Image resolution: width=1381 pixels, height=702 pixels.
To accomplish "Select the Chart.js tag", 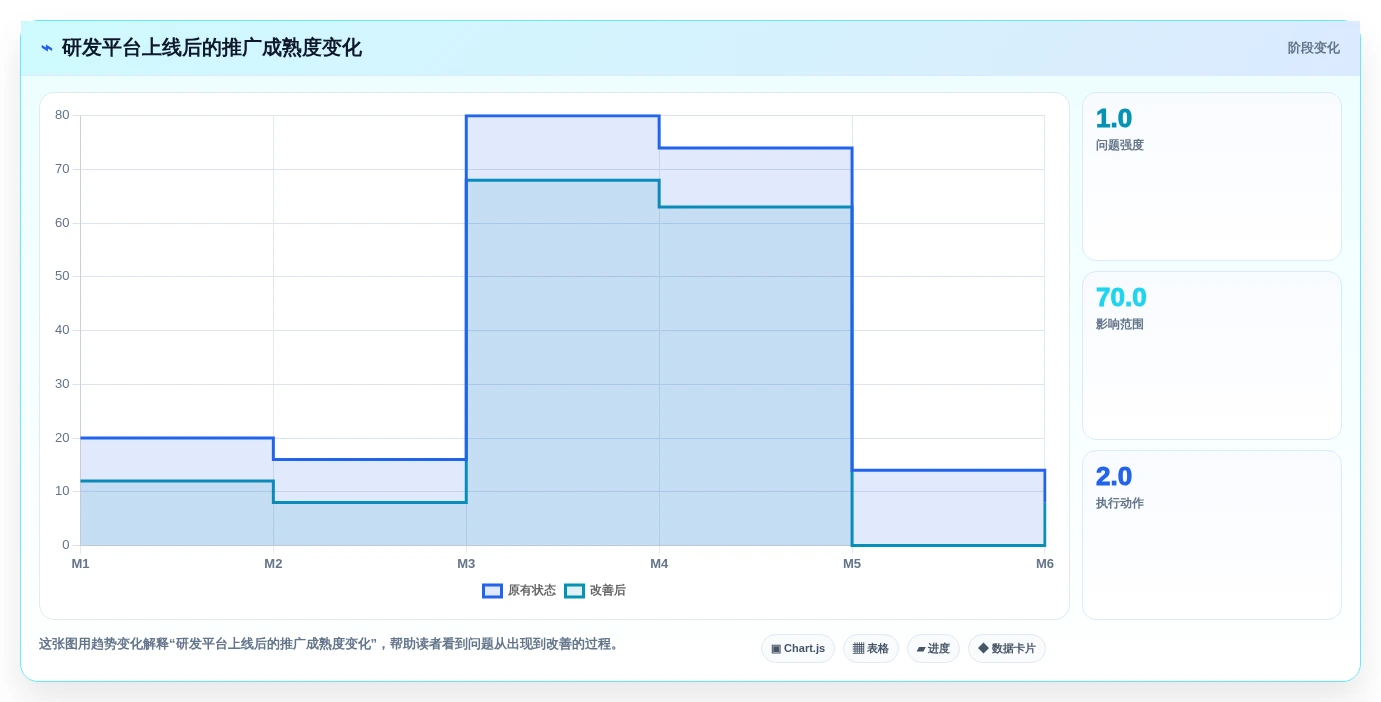I will (x=798, y=649).
